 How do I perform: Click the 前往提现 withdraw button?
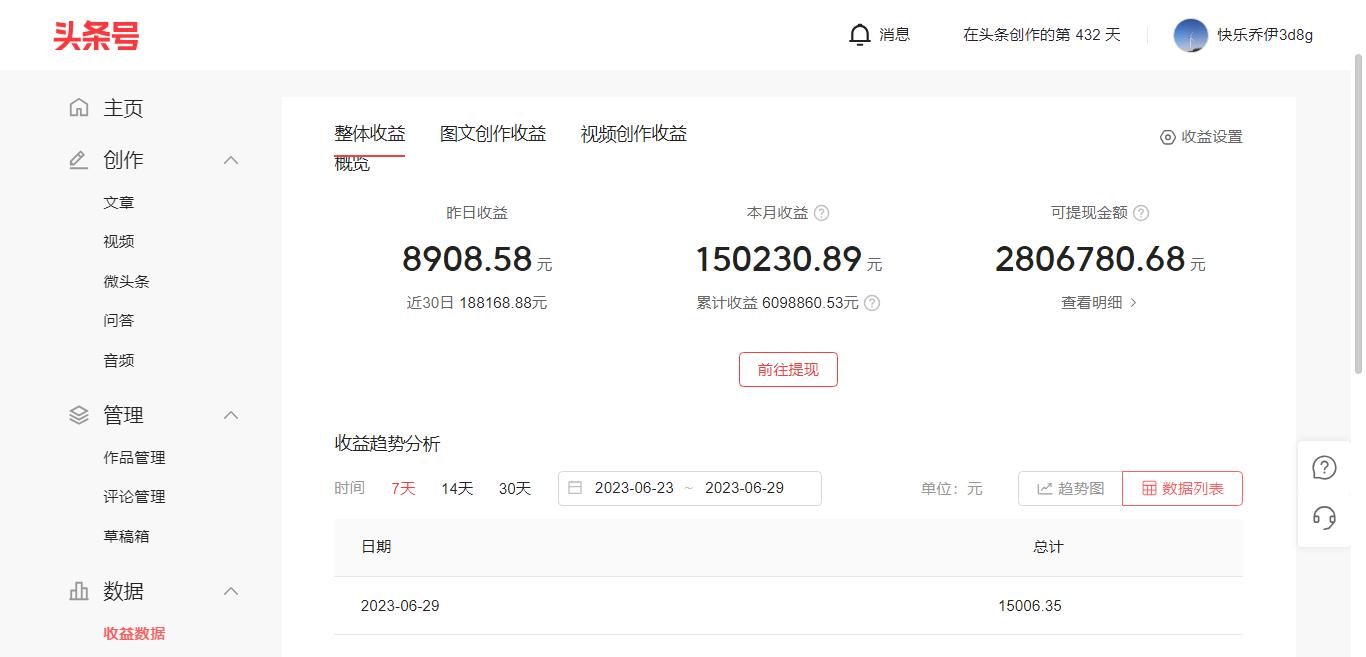(788, 369)
